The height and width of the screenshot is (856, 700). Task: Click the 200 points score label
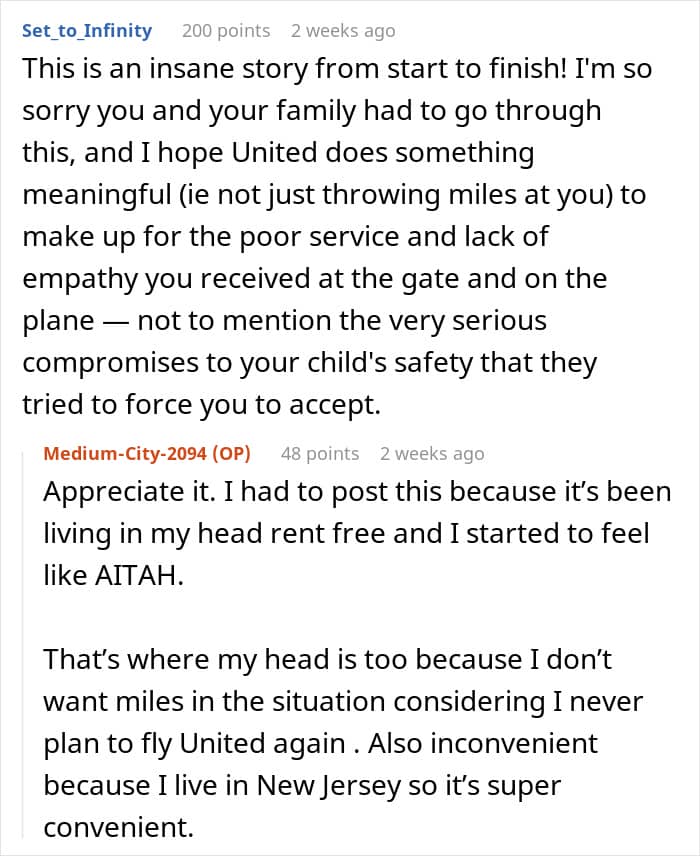tap(226, 31)
